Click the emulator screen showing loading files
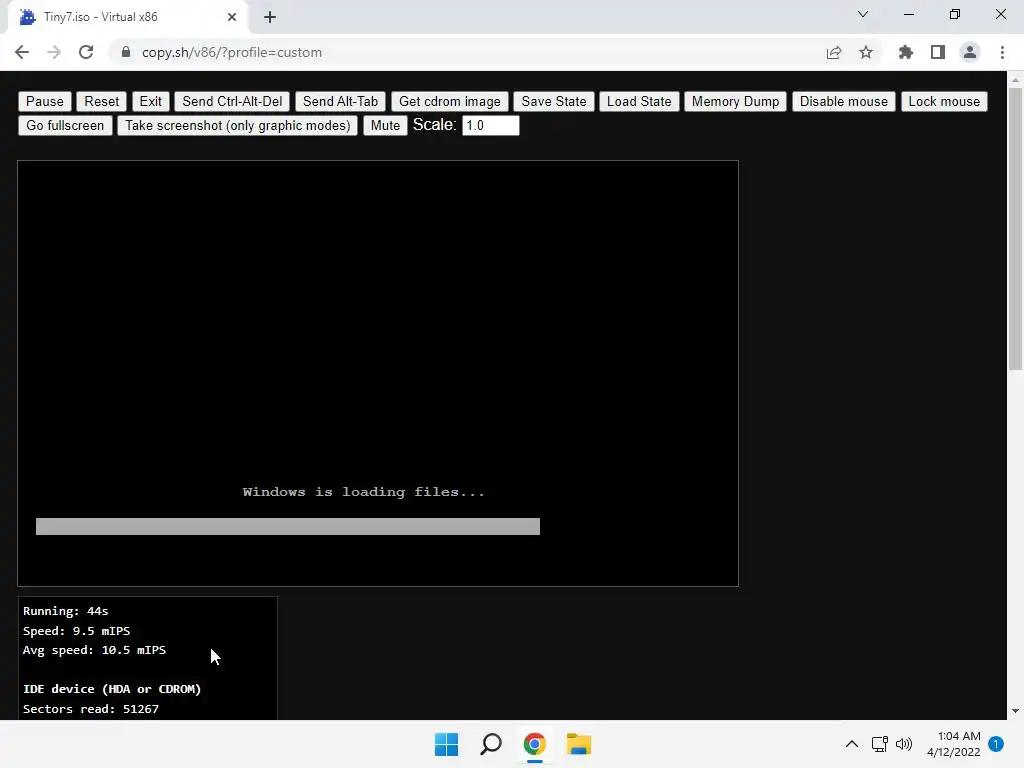The image size is (1024, 768). (x=377, y=373)
